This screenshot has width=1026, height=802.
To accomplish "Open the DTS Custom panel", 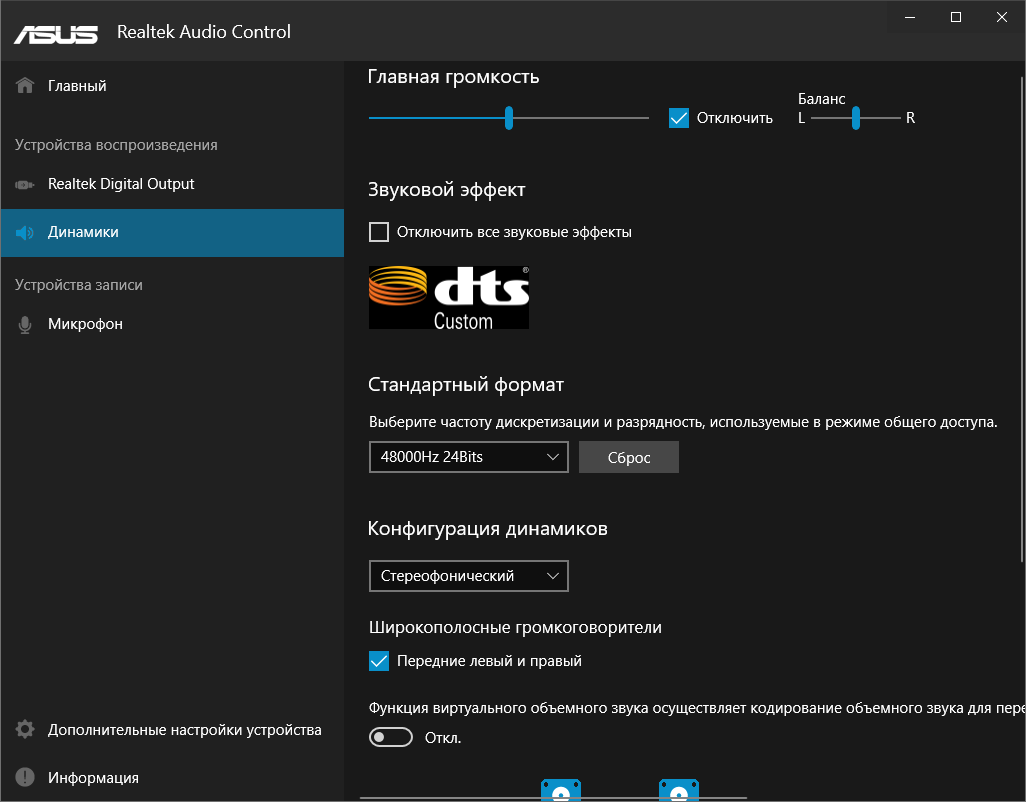I will [x=448, y=297].
